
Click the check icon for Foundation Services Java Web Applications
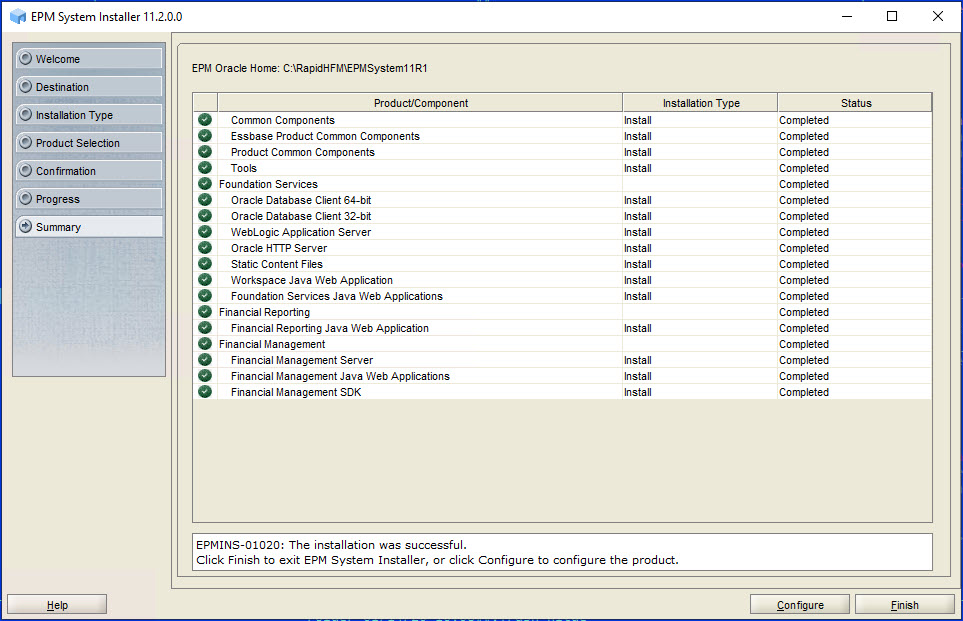[x=205, y=295]
